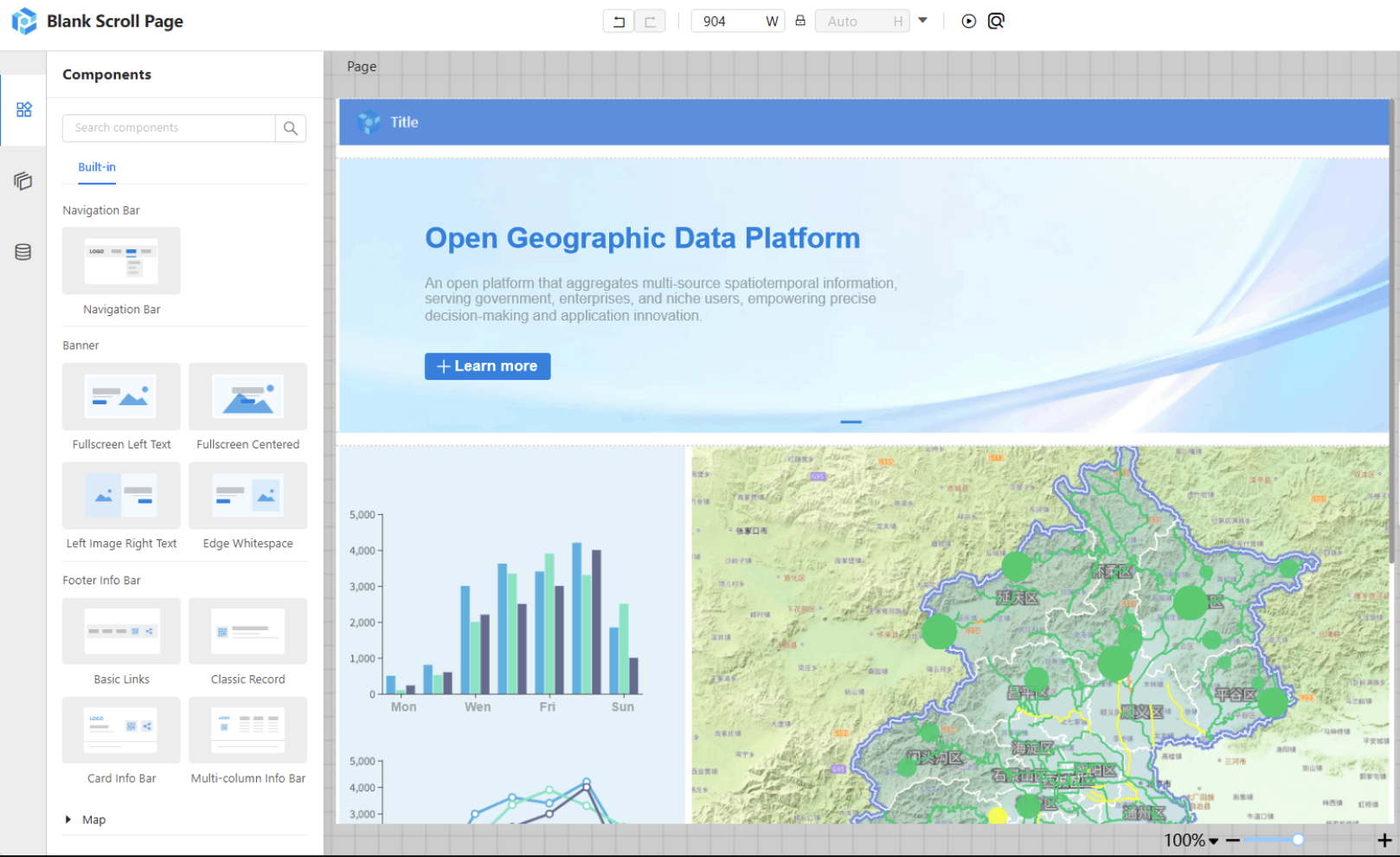Image resolution: width=1400 pixels, height=857 pixels.
Task: Click the undo arrow button
Action: pyautogui.click(x=618, y=22)
